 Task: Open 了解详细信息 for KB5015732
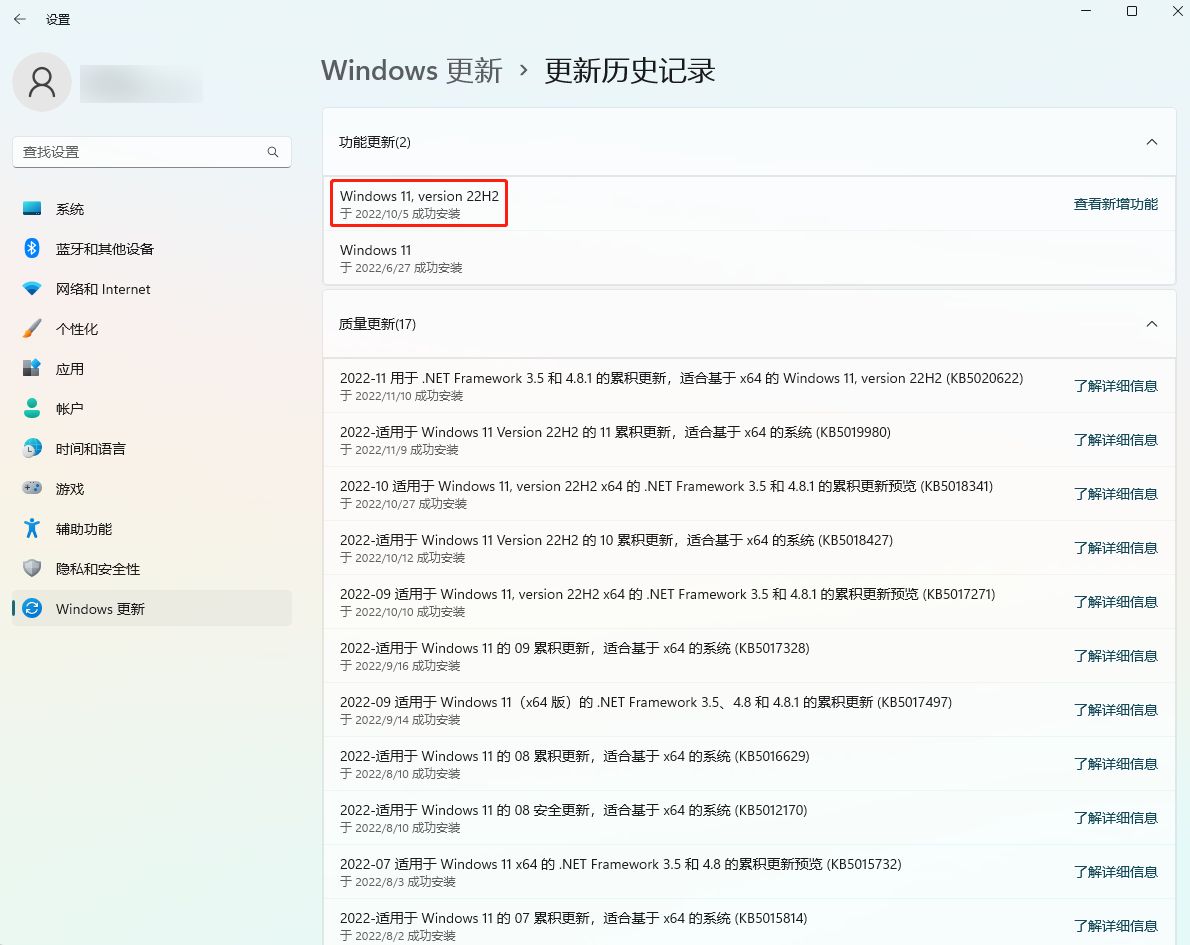point(1116,871)
